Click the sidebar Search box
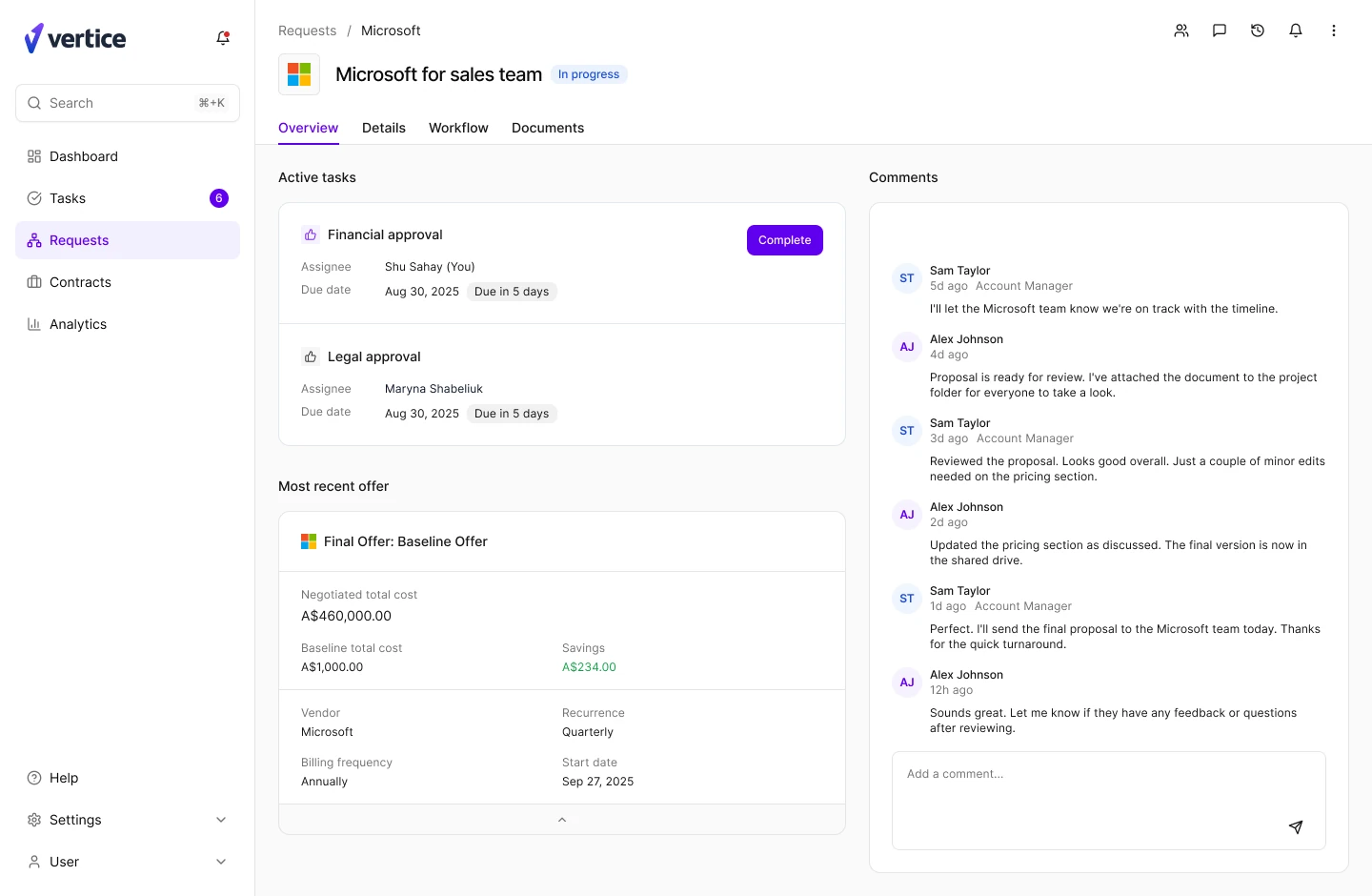Image resolution: width=1372 pixels, height=896 pixels. (128, 103)
